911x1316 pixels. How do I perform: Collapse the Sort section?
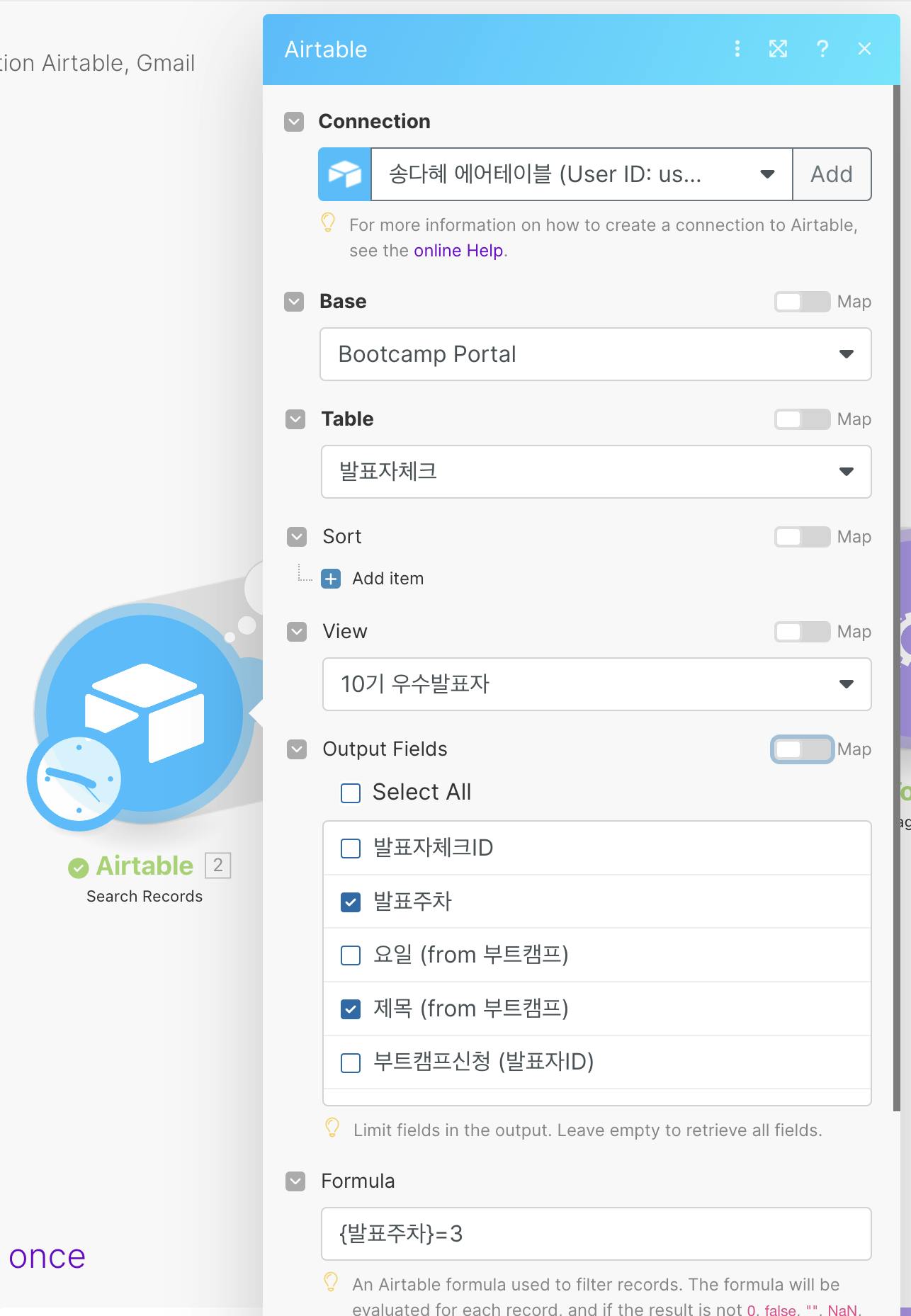297,537
